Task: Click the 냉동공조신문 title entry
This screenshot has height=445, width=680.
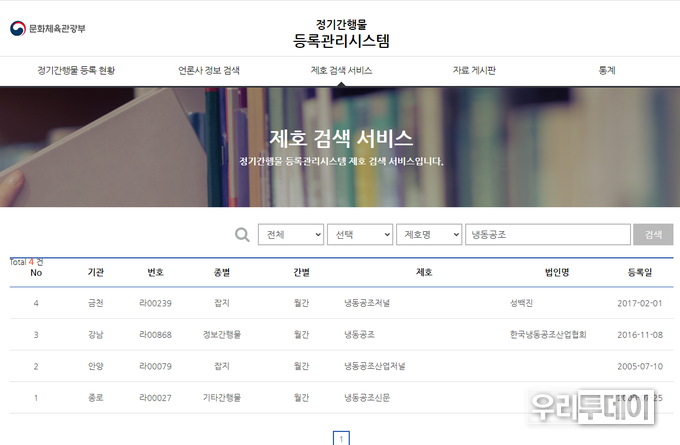Action: pos(368,398)
